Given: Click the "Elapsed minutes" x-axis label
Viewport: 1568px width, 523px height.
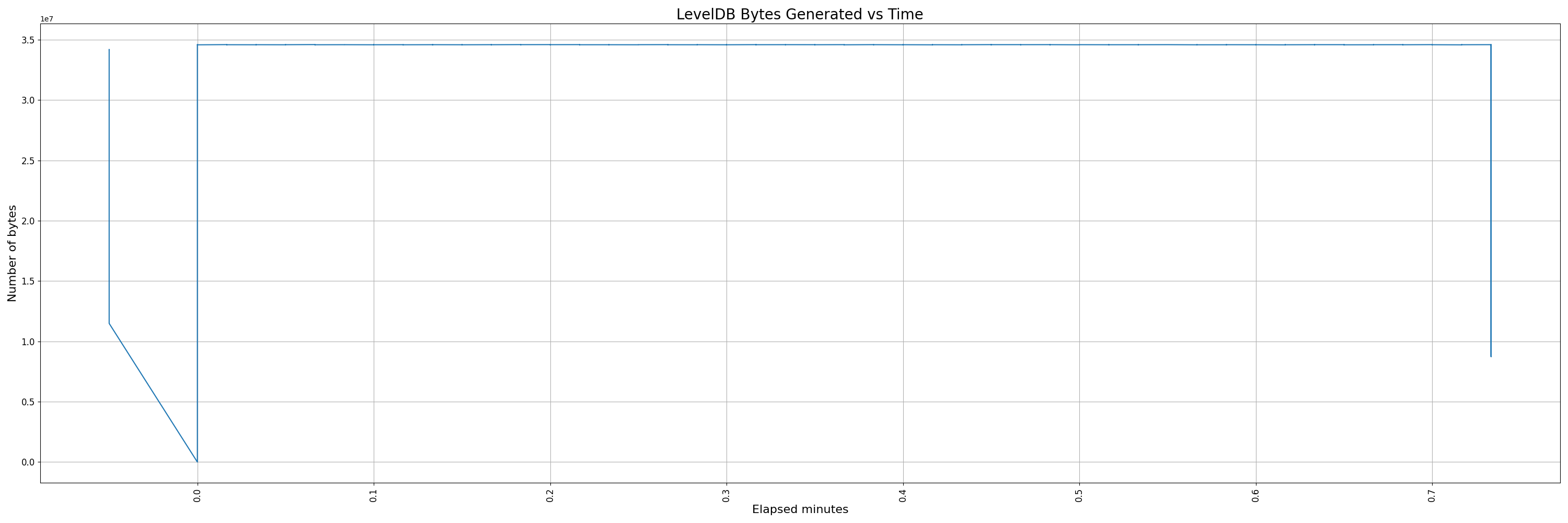Looking at the screenshot, I should click(x=799, y=509).
